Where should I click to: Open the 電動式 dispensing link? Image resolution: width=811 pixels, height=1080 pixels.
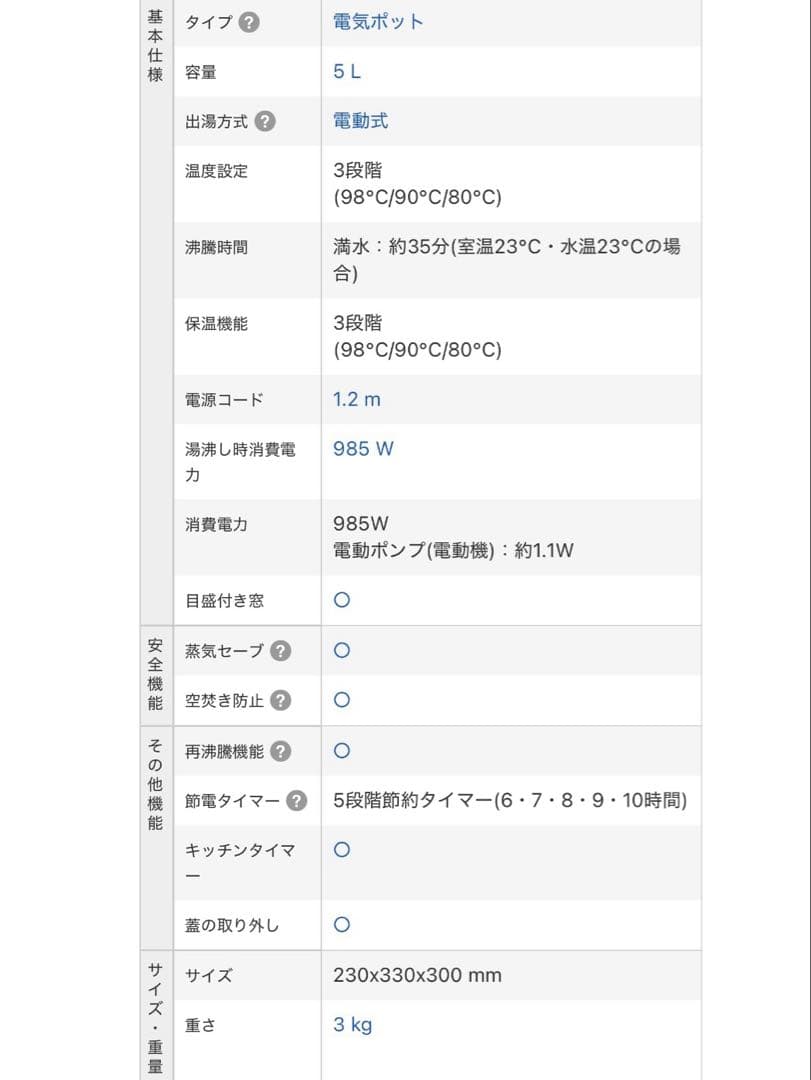[360, 121]
